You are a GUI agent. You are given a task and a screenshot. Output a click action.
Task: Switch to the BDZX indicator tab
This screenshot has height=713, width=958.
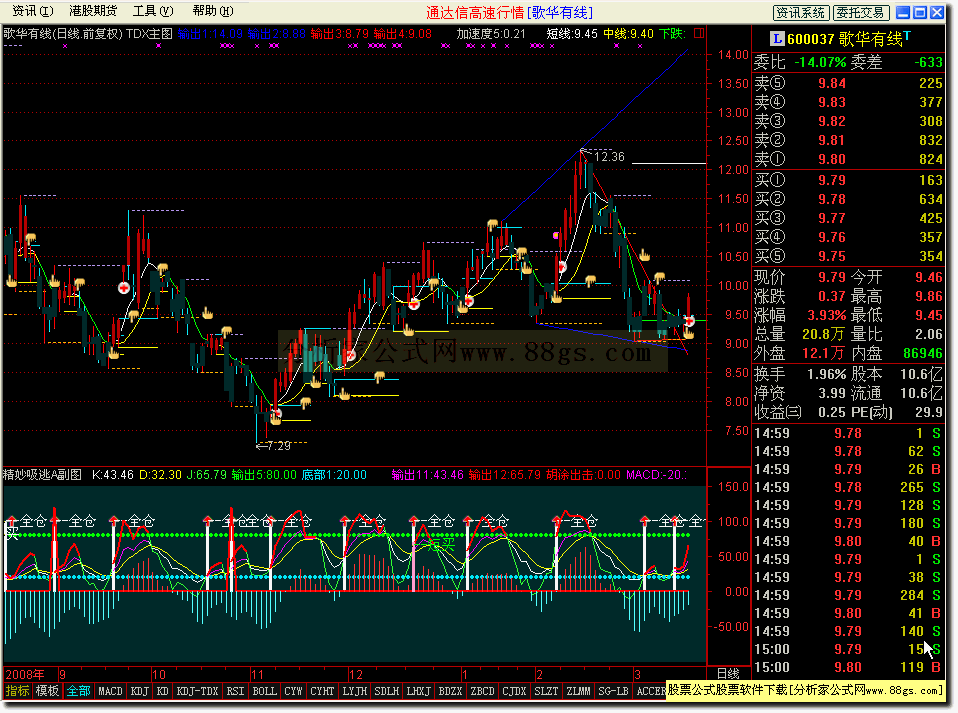tap(450, 691)
